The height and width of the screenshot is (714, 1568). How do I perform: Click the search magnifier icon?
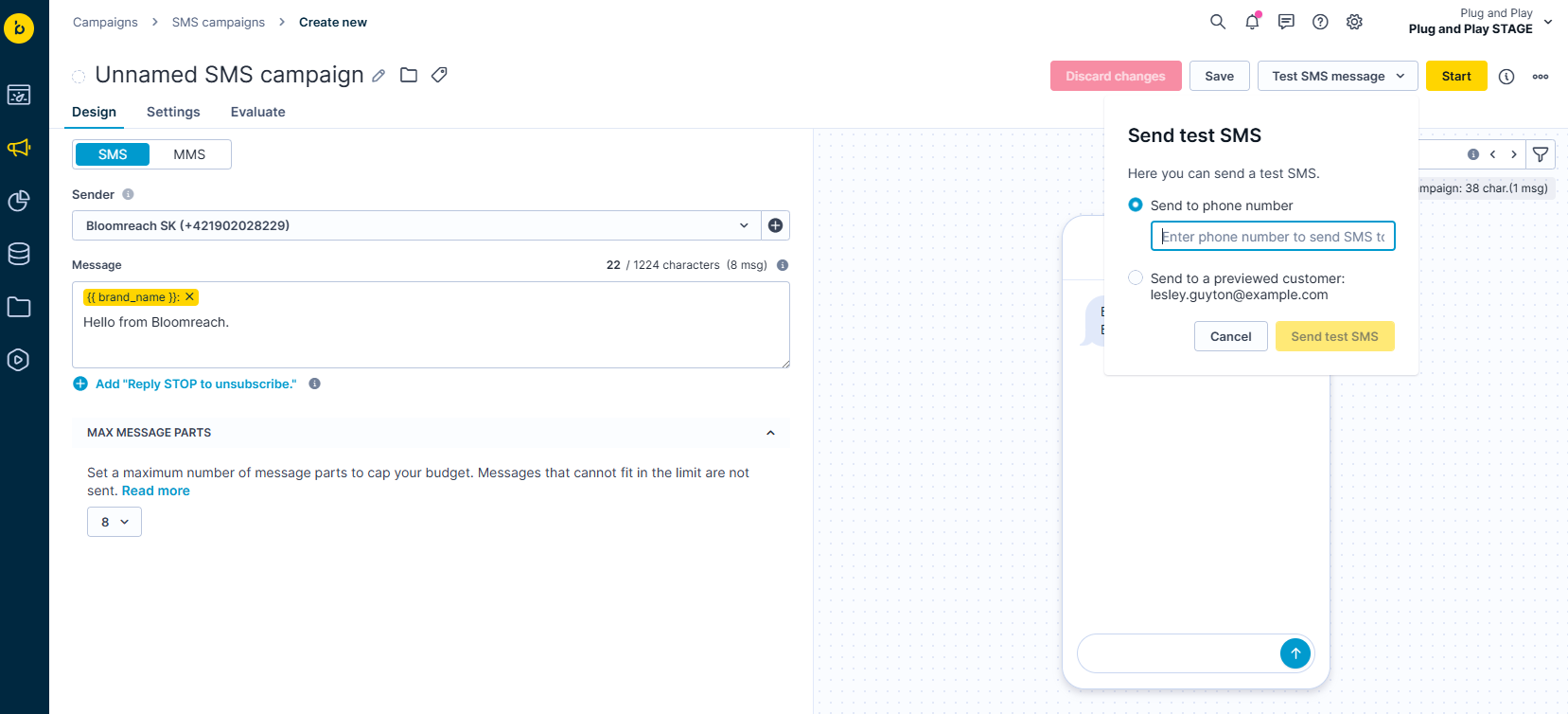coord(1218,22)
